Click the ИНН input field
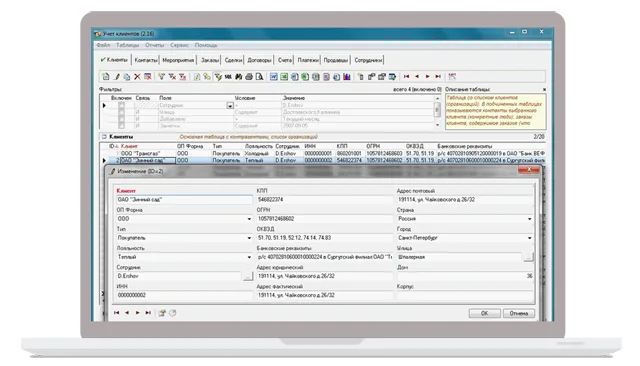640x366 pixels. tap(184, 295)
